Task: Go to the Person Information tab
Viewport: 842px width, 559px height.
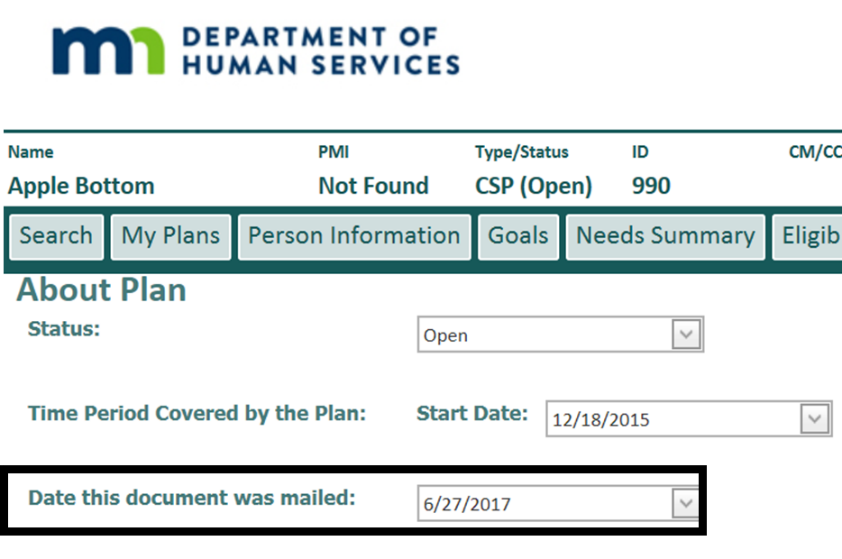Action: click(x=354, y=236)
